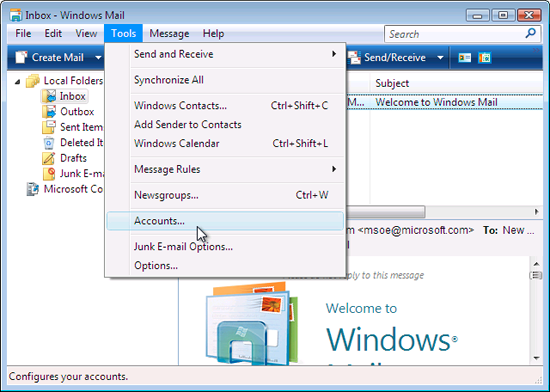Click preview pane scroll down arrow
This screenshot has height=392, width=550.
click(x=536, y=358)
